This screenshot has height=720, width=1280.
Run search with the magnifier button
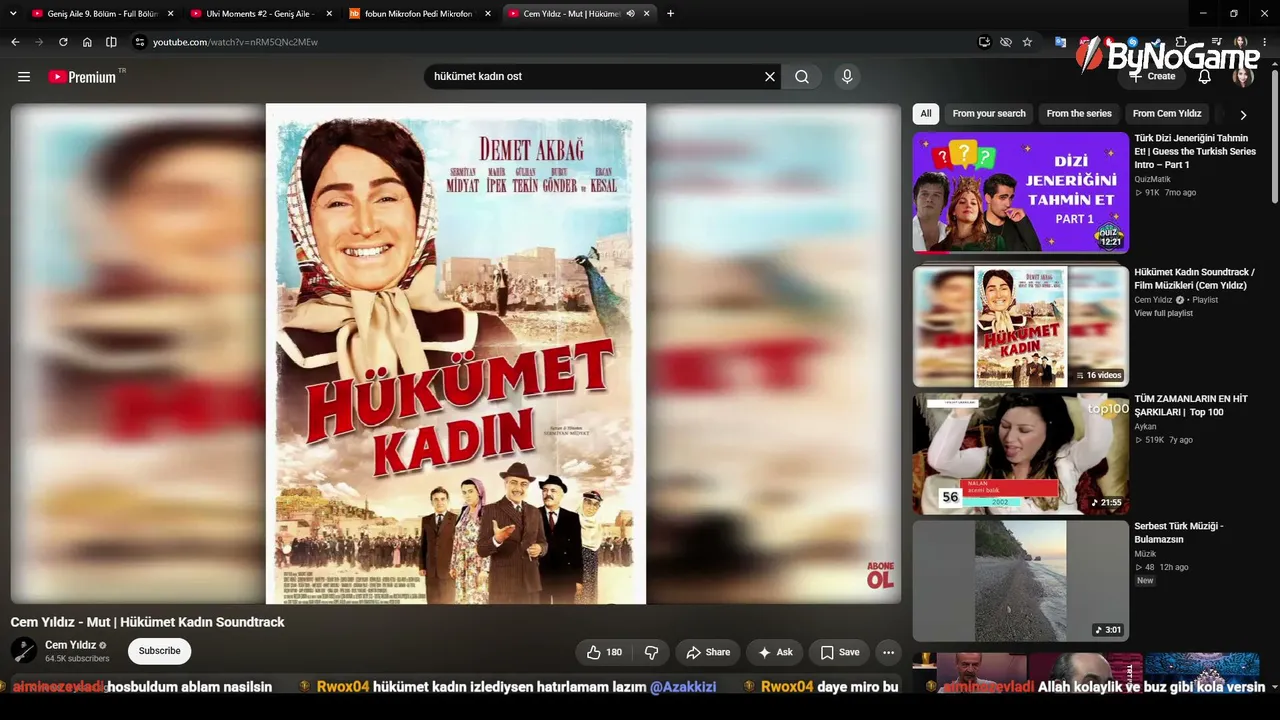click(x=802, y=77)
